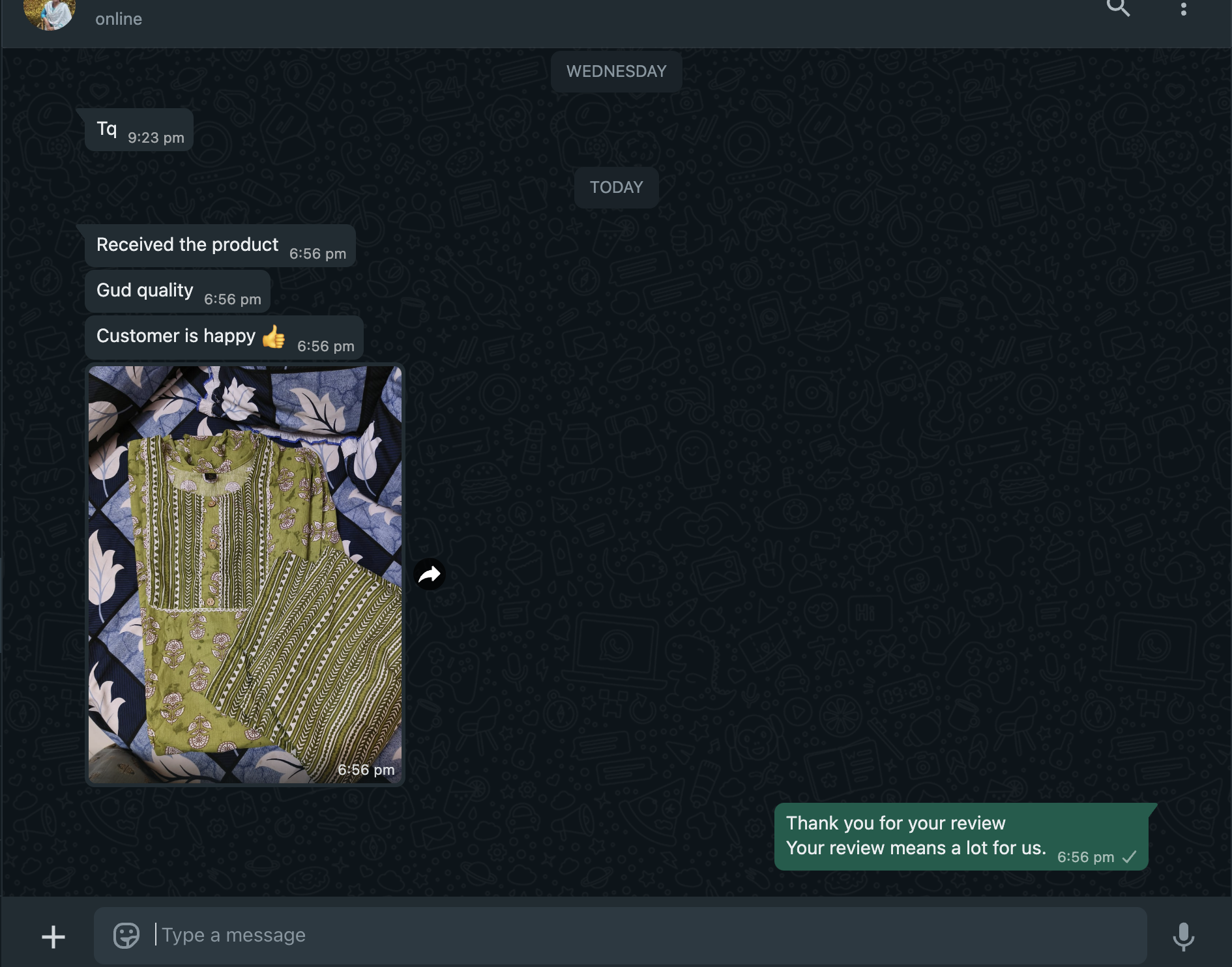Click the "Tq" message from Wednesday
The width and height of the screenshot is (1232, 967).
pyautogui.click(x=107, y=129)
